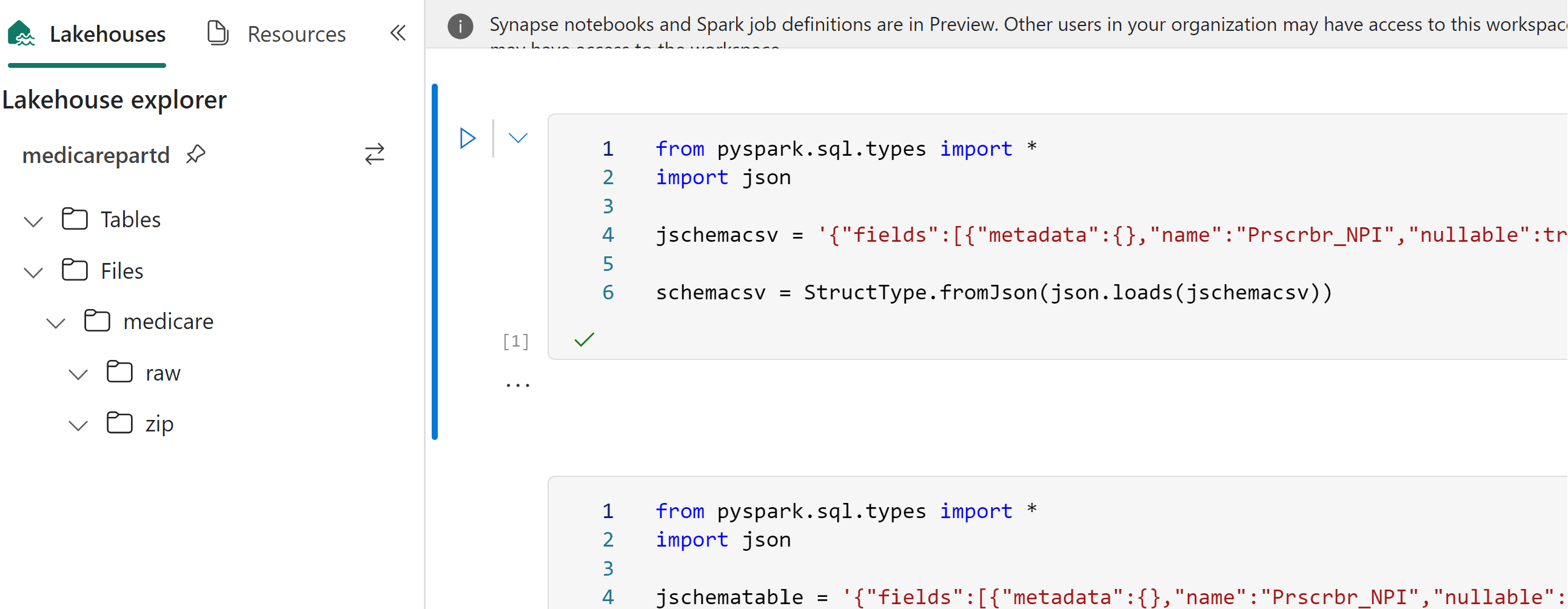The image size is (1568, 609).
Task: Click the Lakehouse explorer heading
Action: [115, 99]
